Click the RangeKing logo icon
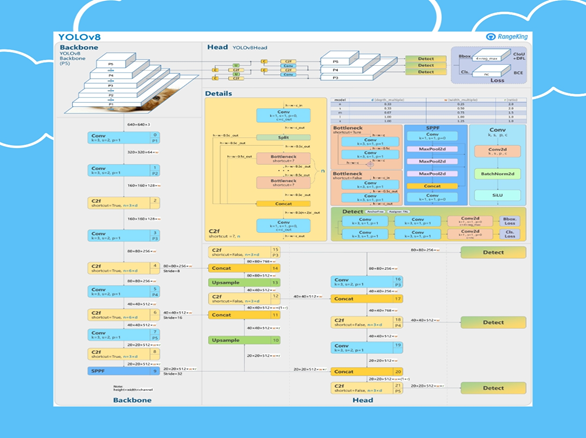The image size is (586, 438). click(x=490, y=37)
